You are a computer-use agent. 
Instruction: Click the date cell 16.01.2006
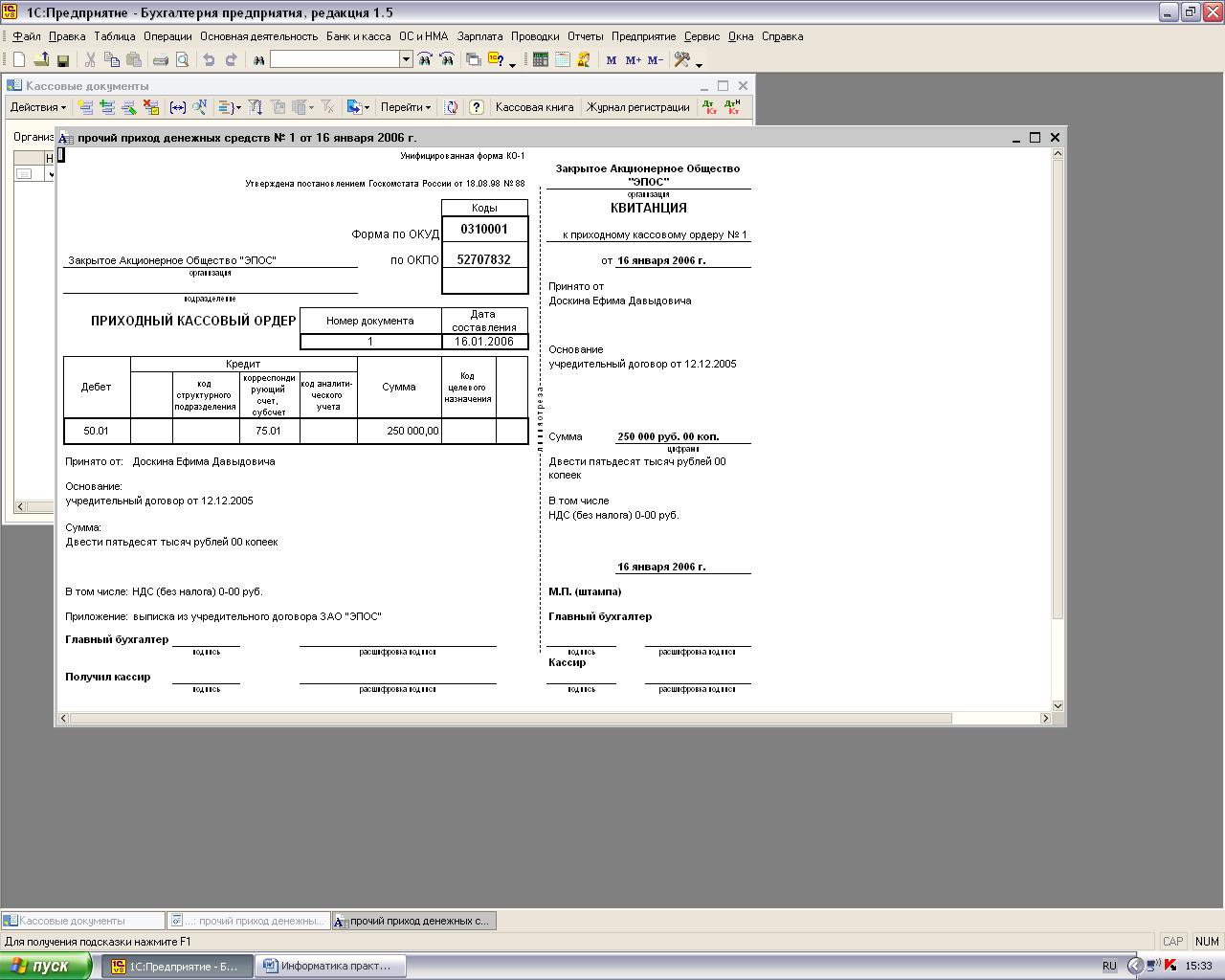click(484, 342)
